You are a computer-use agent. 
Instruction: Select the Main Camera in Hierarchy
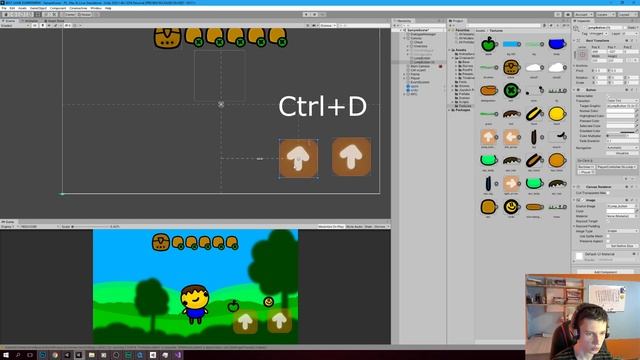click(419, 66)
